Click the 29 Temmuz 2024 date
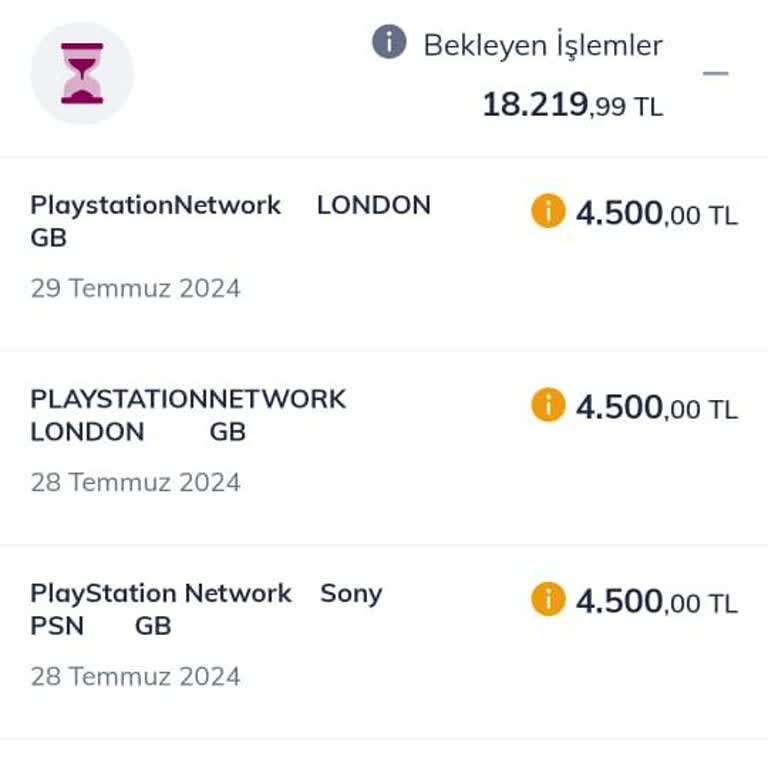This screenshot has height=768, width=768. pyautogui.click(x=135, y=288)
